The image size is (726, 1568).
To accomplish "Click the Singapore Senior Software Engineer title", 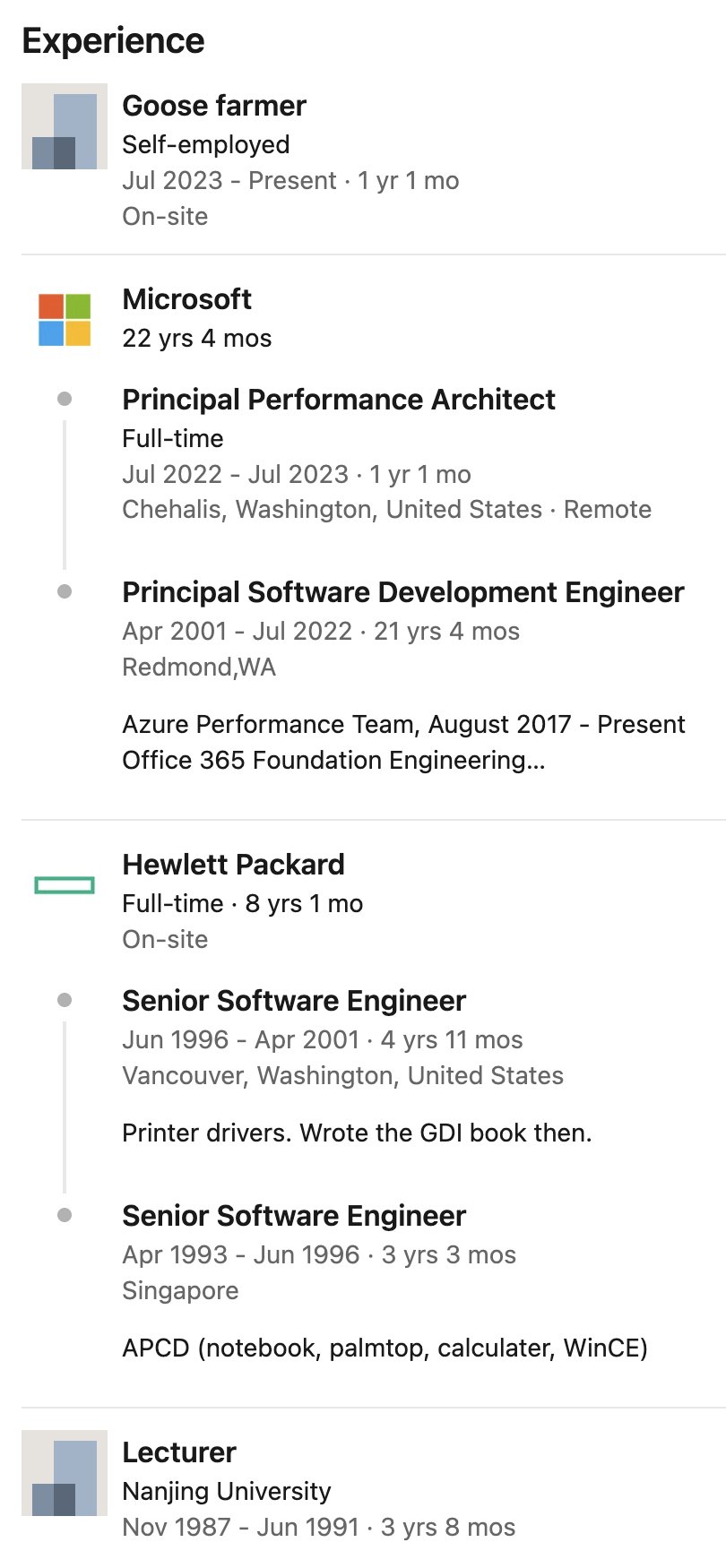I will pyautogui.click(x=294, y=1216).
